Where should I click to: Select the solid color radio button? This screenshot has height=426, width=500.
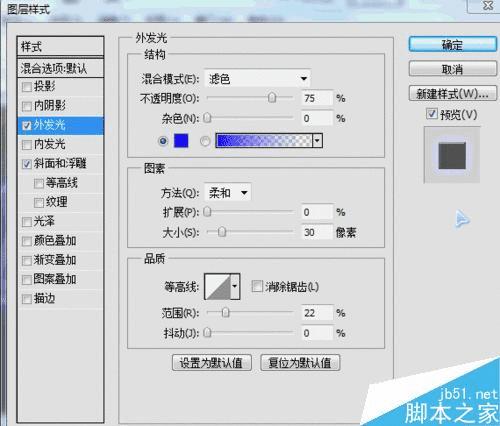point(163,141)
